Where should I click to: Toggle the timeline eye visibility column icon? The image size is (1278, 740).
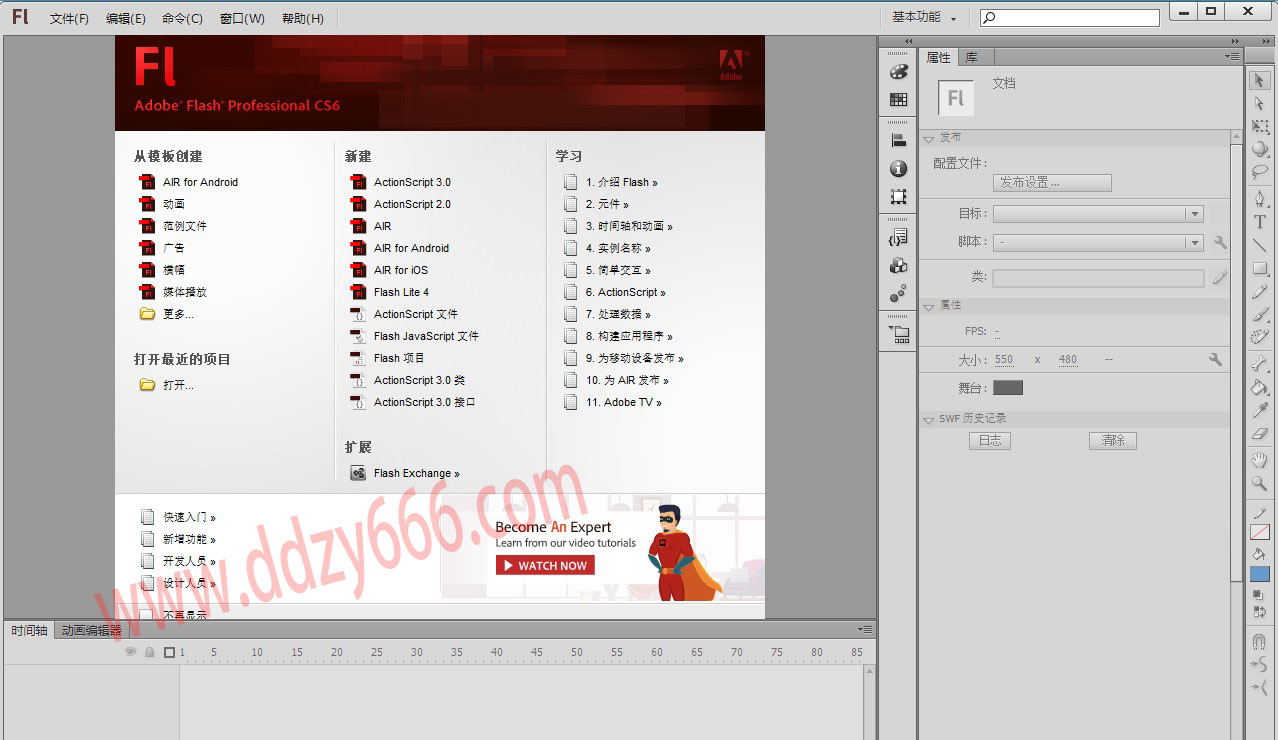(130, 652)
